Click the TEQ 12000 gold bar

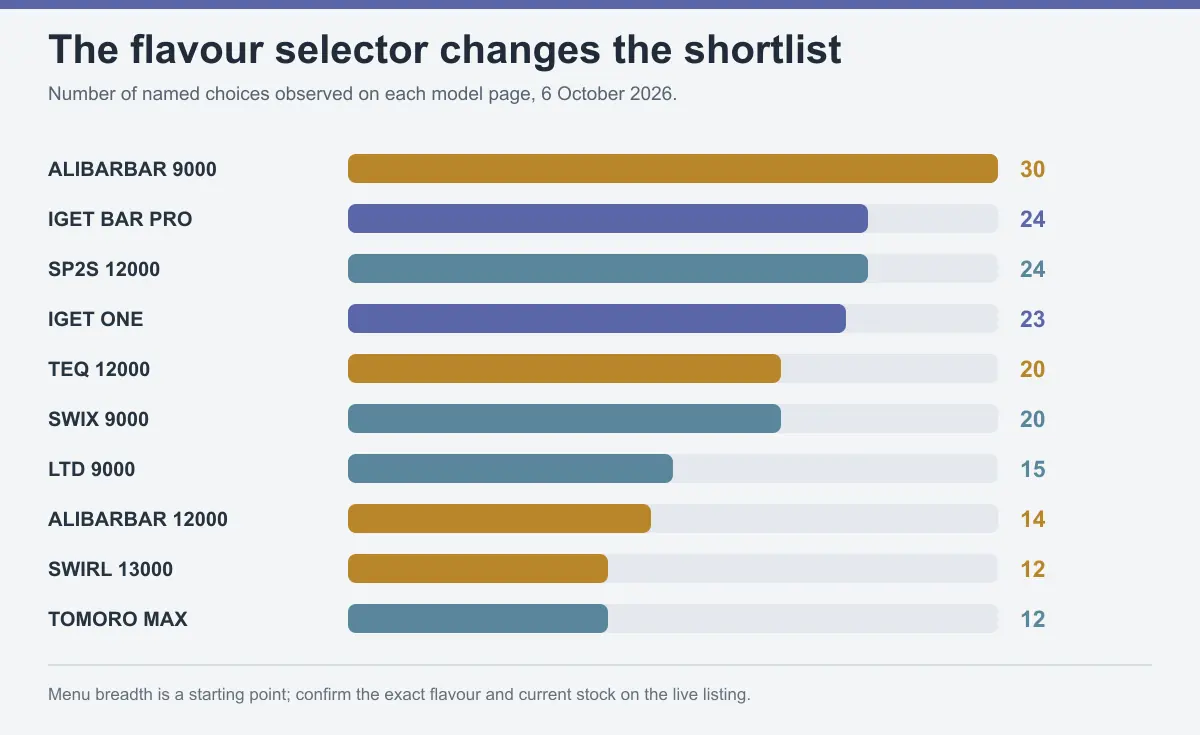point(564,369)
